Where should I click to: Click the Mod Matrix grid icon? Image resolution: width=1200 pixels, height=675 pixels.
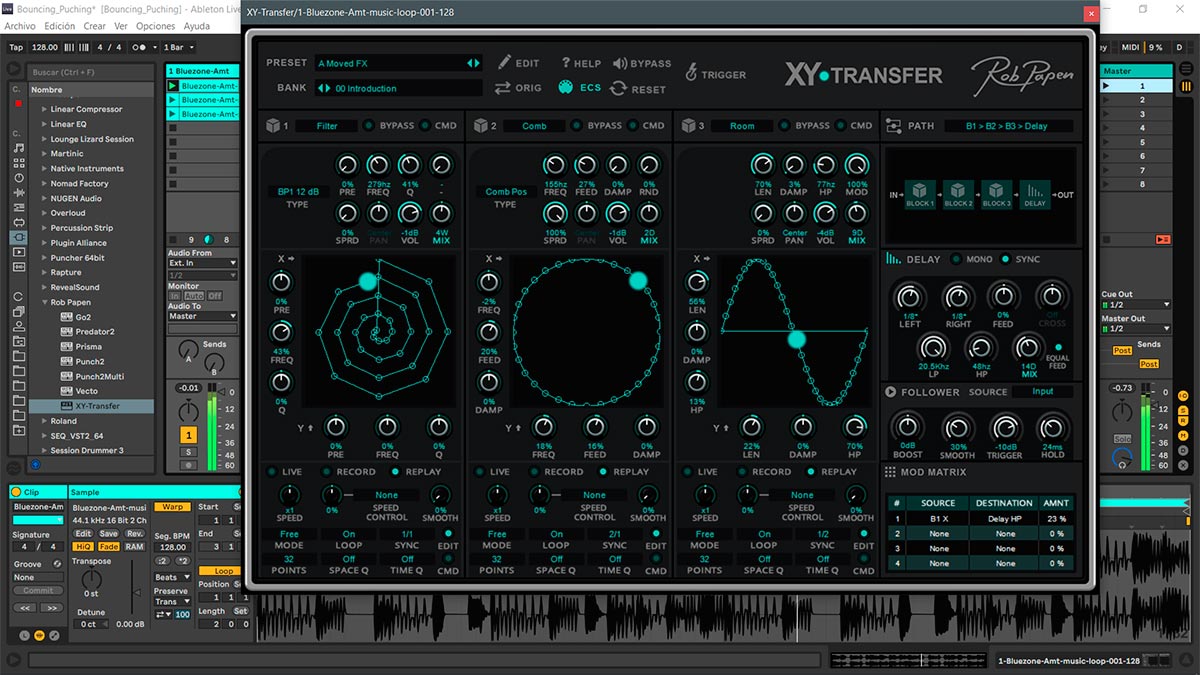click(x=890, y=472)
